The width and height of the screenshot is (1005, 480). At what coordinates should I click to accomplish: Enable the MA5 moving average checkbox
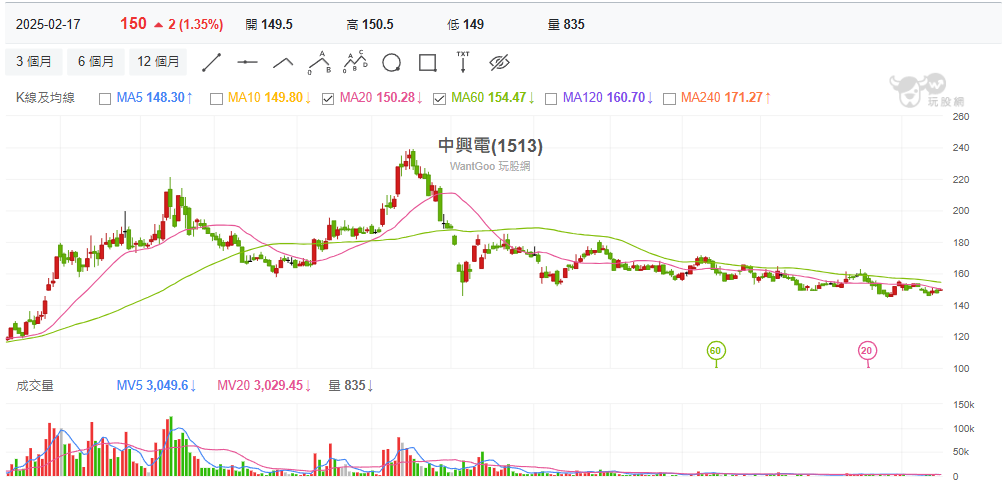coord(105,98)
